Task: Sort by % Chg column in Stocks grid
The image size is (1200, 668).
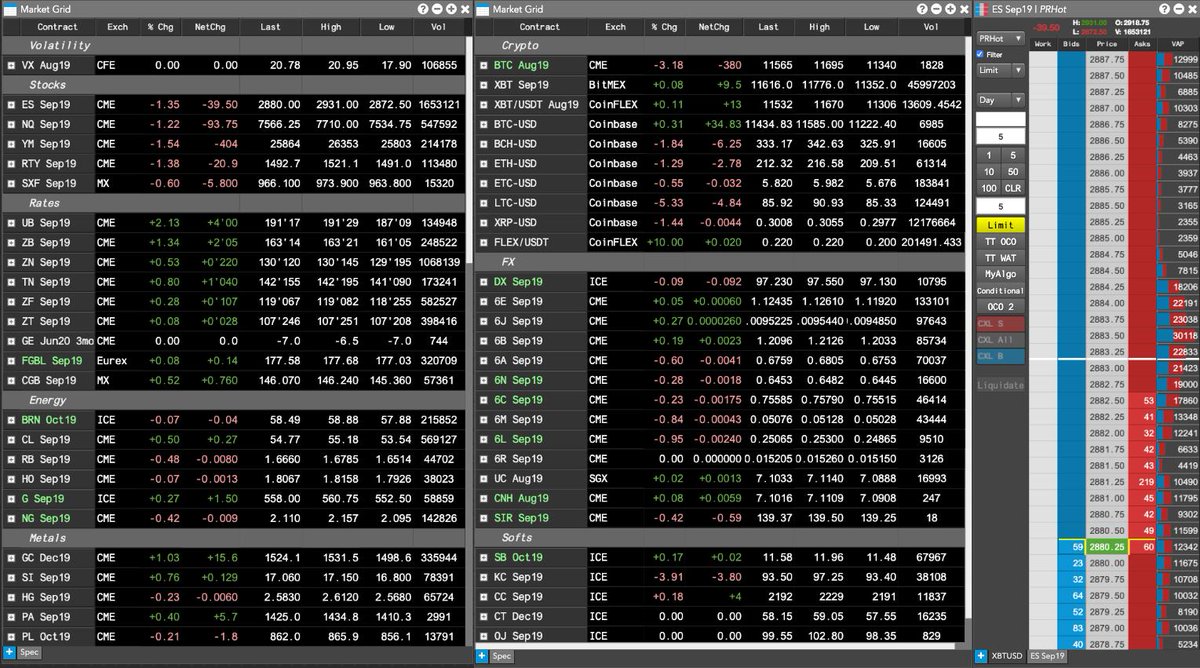Action: 161,27
